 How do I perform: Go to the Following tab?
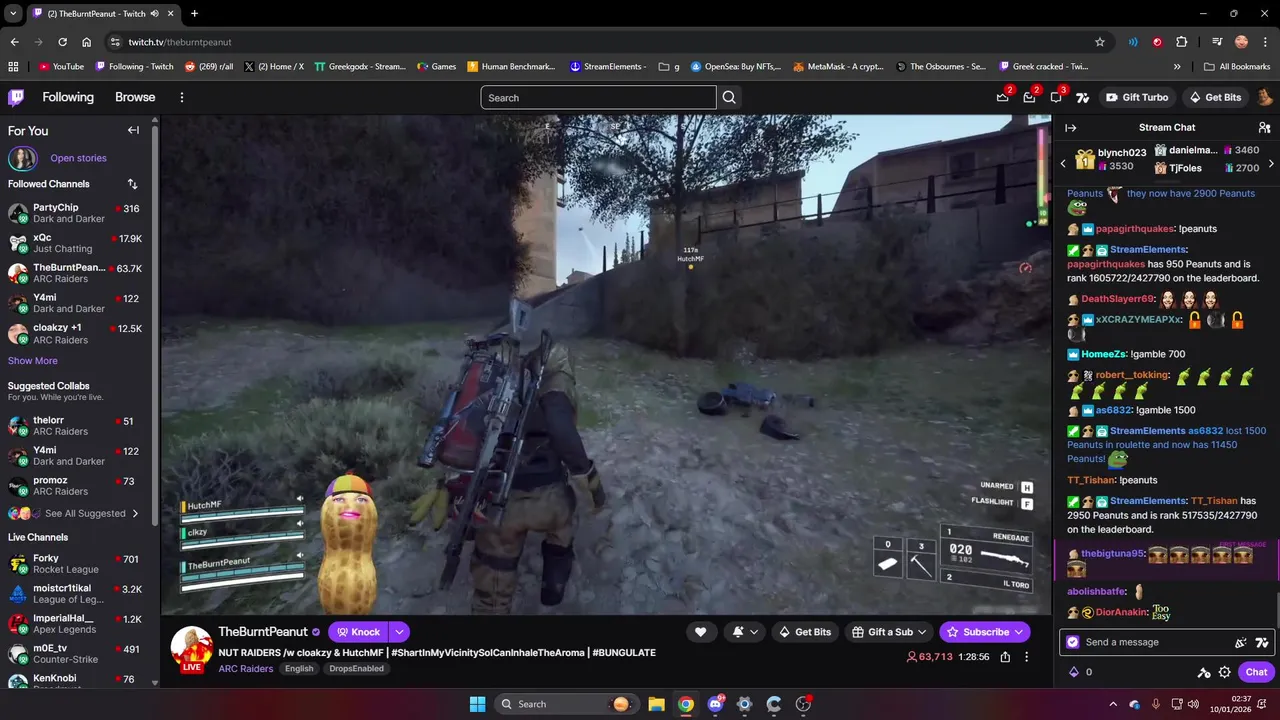(68, 97)
